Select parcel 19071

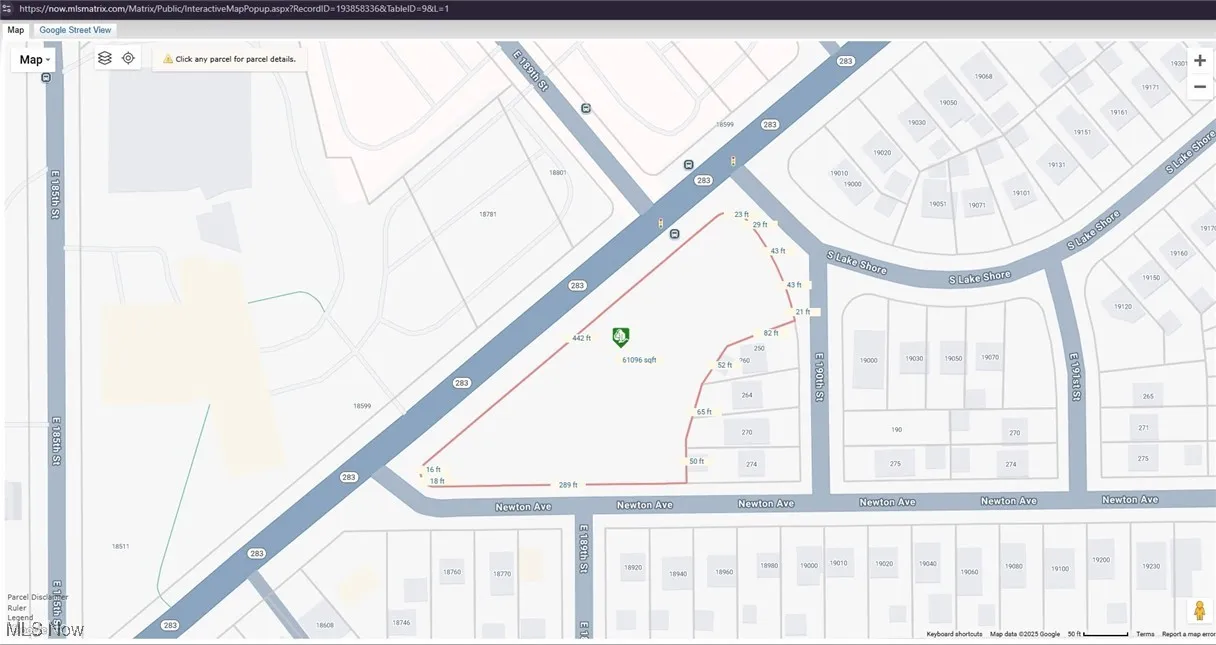point(977,206)
